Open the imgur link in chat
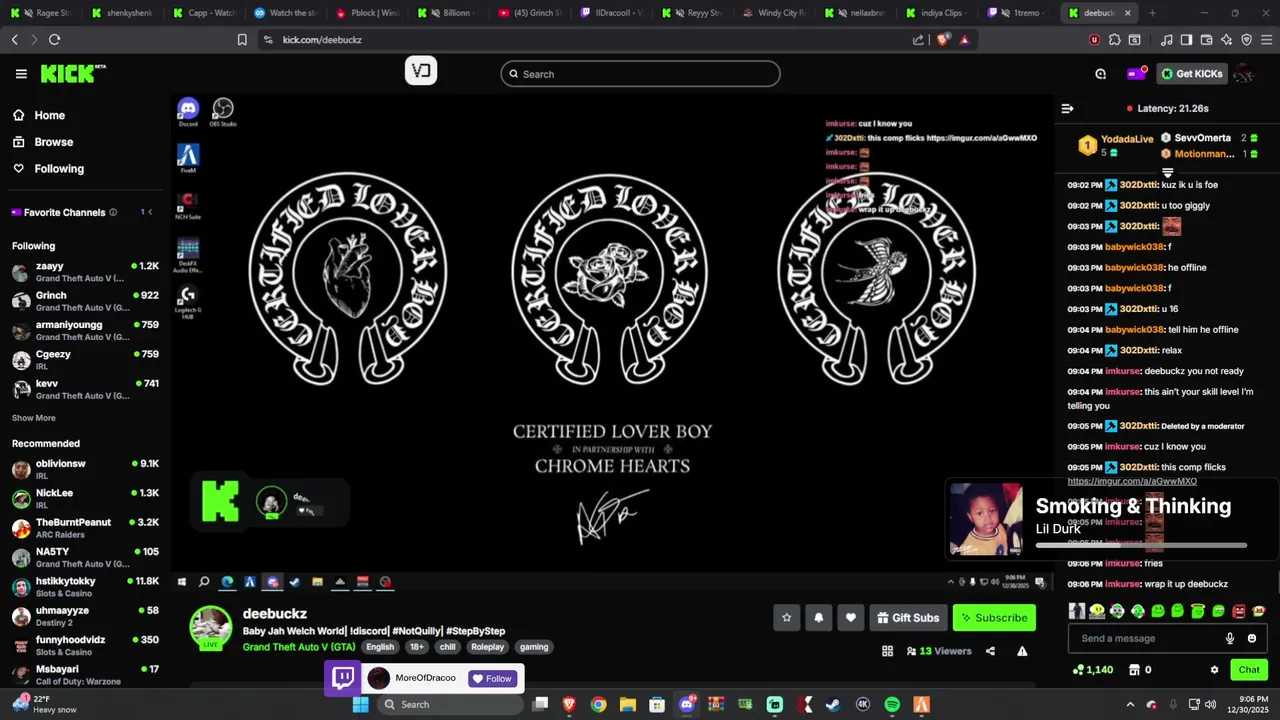This screenshot has width=1280, height=720. (x=1132, y=481)
